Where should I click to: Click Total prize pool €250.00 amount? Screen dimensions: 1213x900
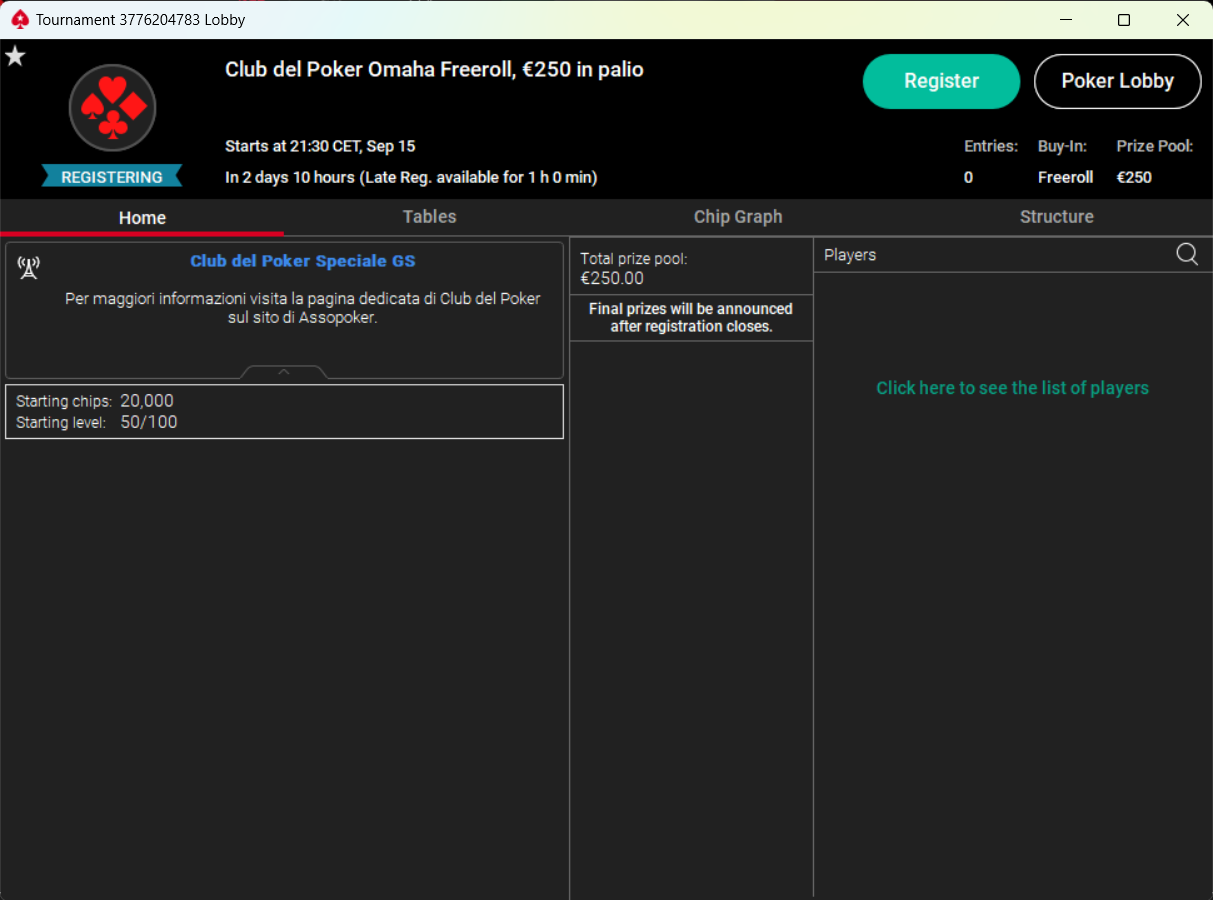coord(612,278)
